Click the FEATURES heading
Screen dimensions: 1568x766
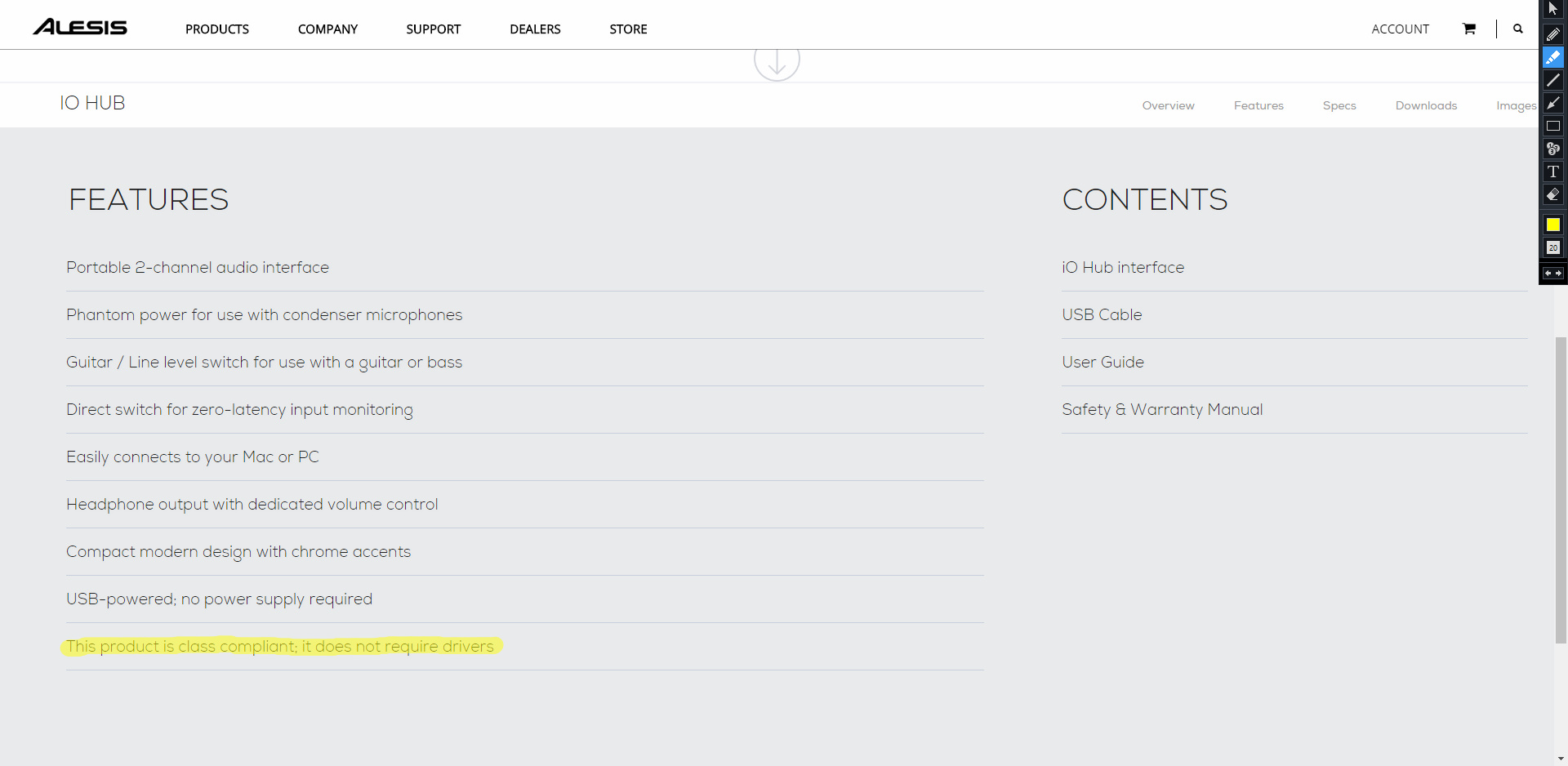click(149, 199)
